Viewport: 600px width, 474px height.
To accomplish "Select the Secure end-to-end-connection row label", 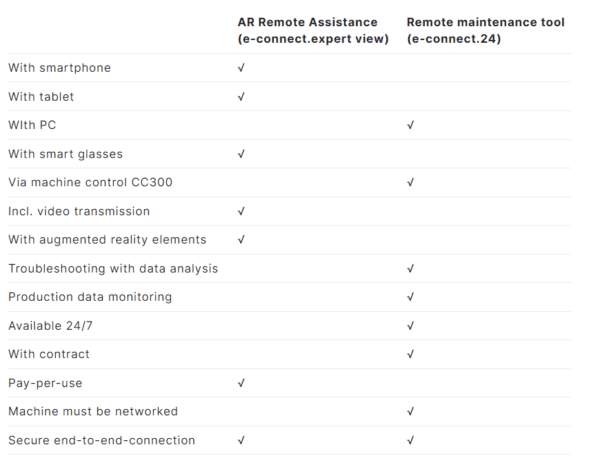I will (102, 440).
